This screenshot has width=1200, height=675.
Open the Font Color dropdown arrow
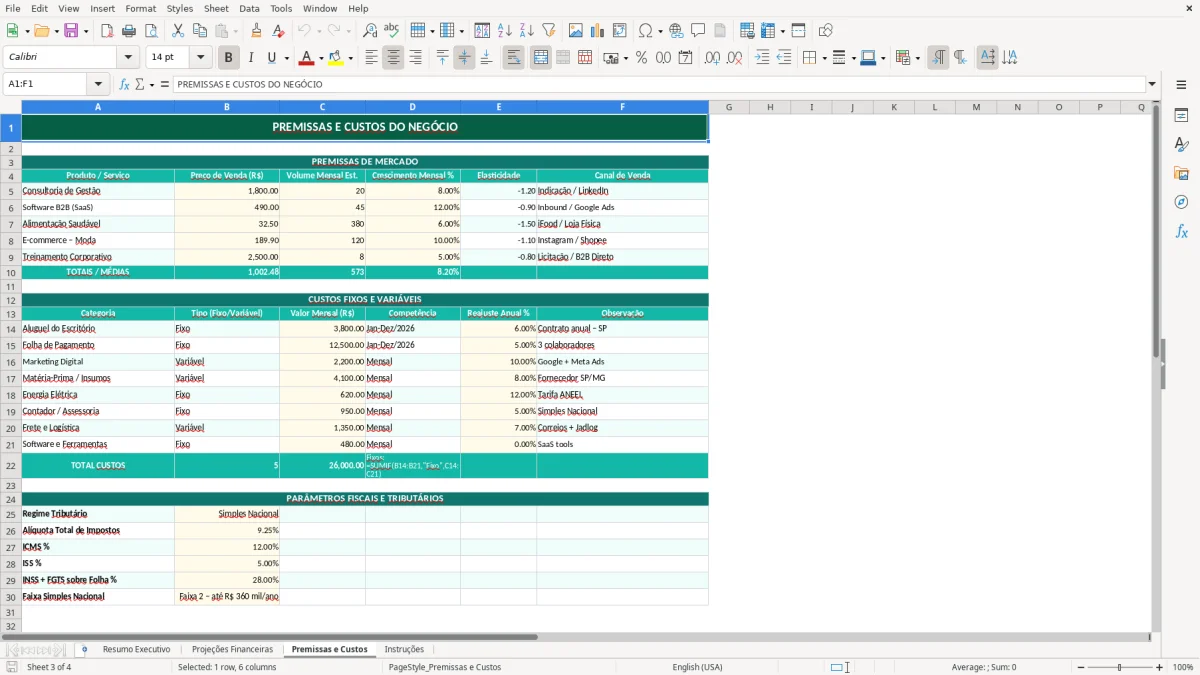click(x=320, y=58)
